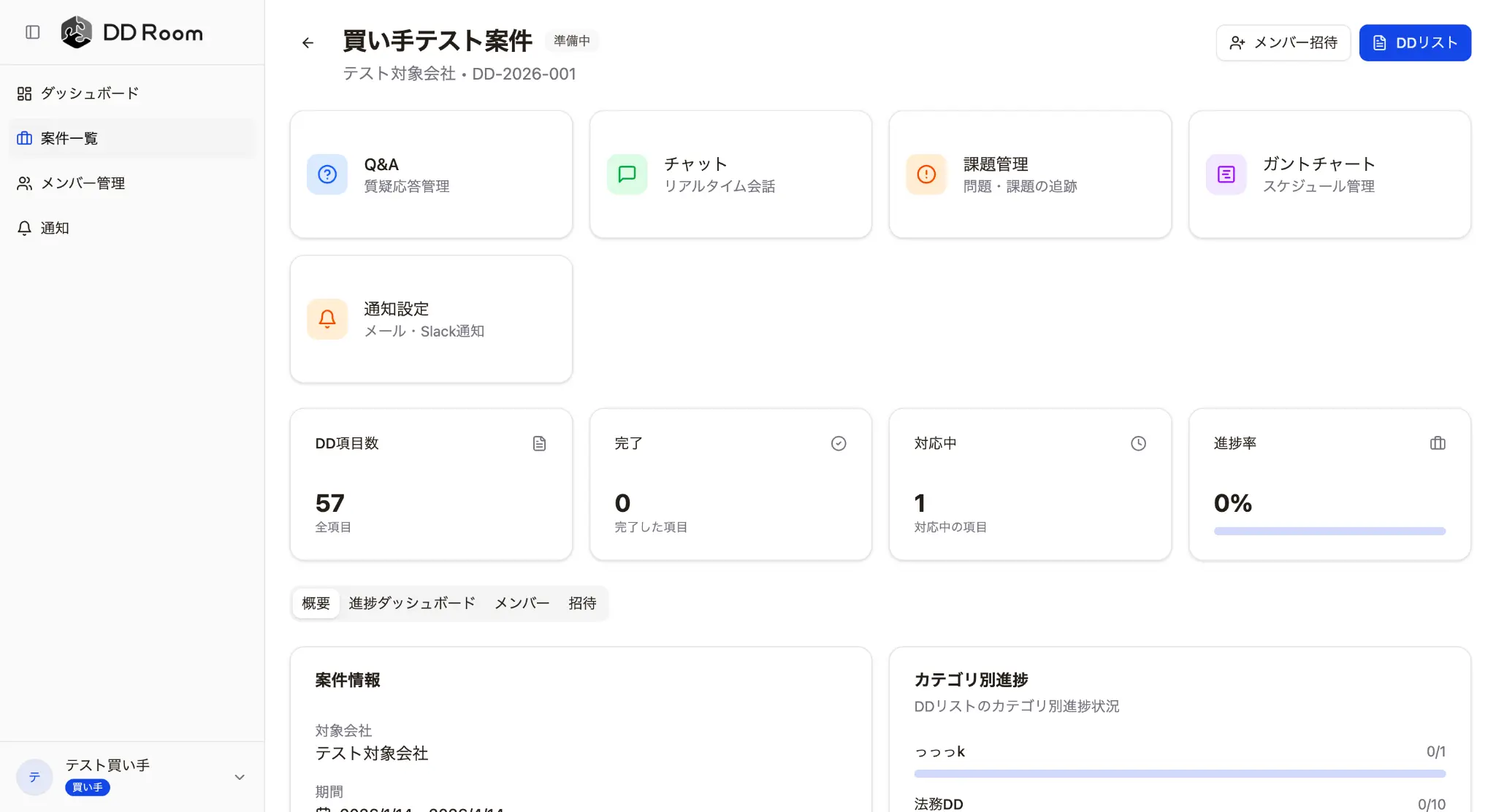Click the 進捗率 progress bar
The width and height of the screenshot is (1496, 812).
[1329, 532]
